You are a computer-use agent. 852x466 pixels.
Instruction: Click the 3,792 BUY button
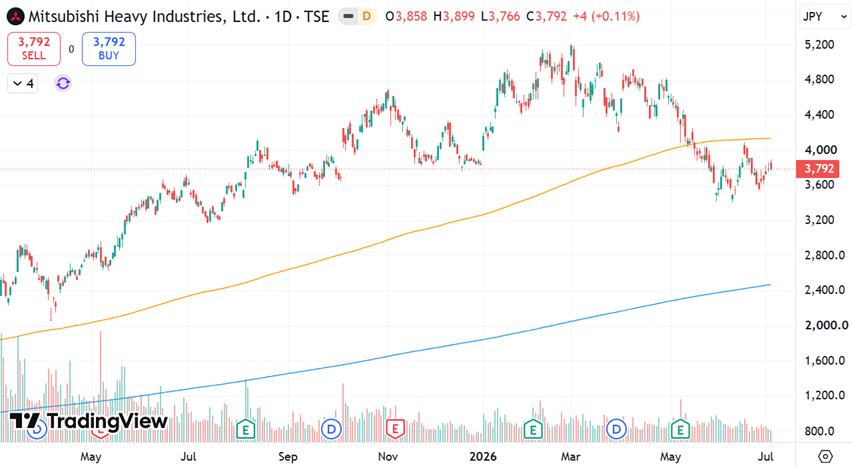pyautogui.click(x=109, y=49)
